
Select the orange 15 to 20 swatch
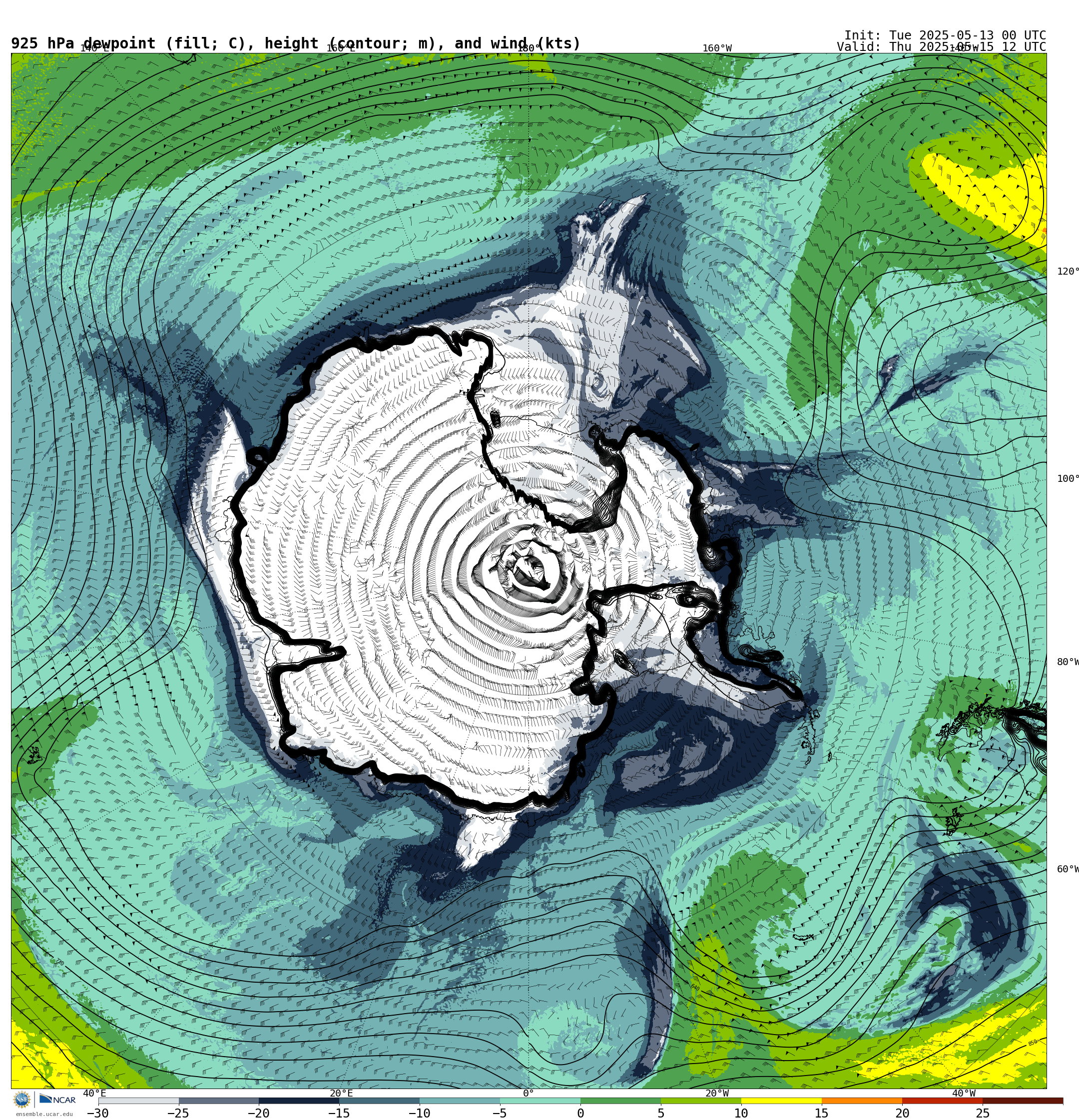pos(862,1101)
